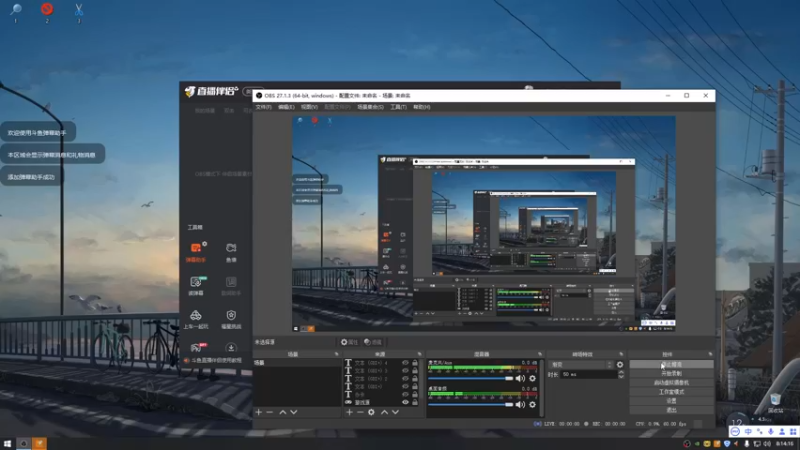Click the microphone icon in the IME bar

(771, 432)
